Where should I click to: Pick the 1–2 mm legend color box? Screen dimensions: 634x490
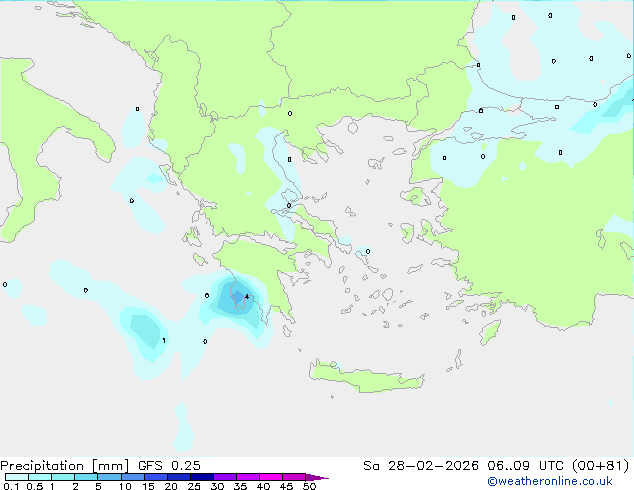pyautogui.click(x=63, y=477)
